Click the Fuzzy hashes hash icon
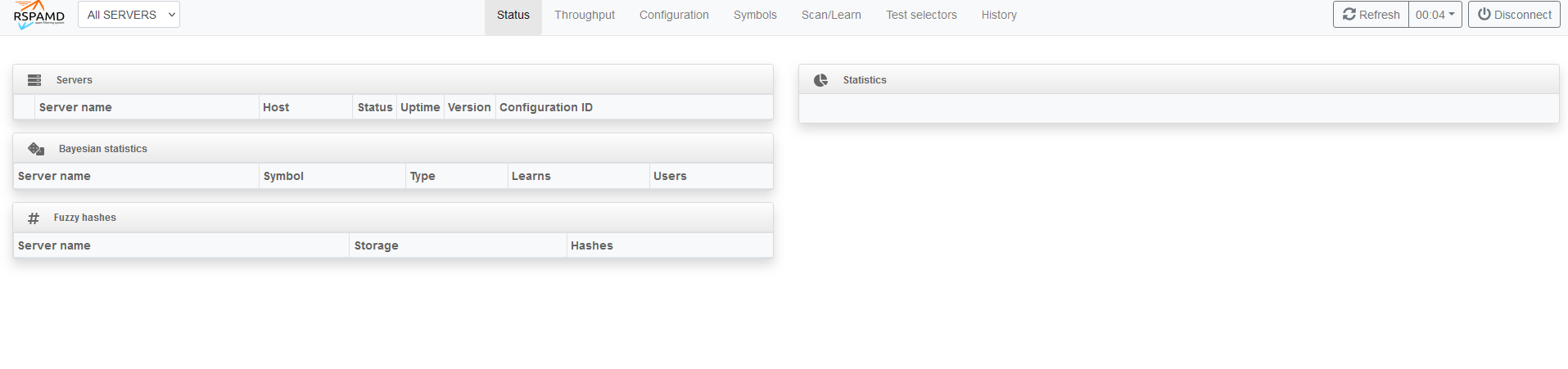 (34, 218)
